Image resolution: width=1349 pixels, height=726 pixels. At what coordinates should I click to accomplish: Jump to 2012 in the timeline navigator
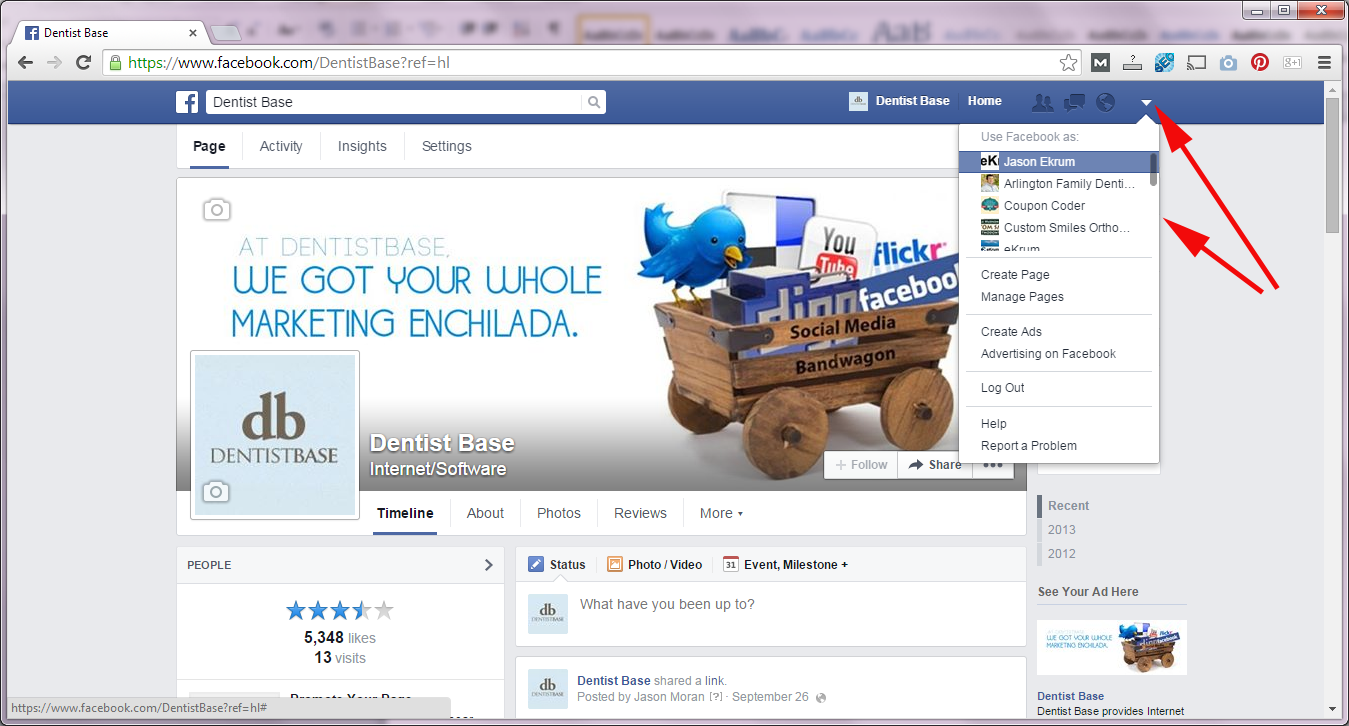(x=1062, y=554)
